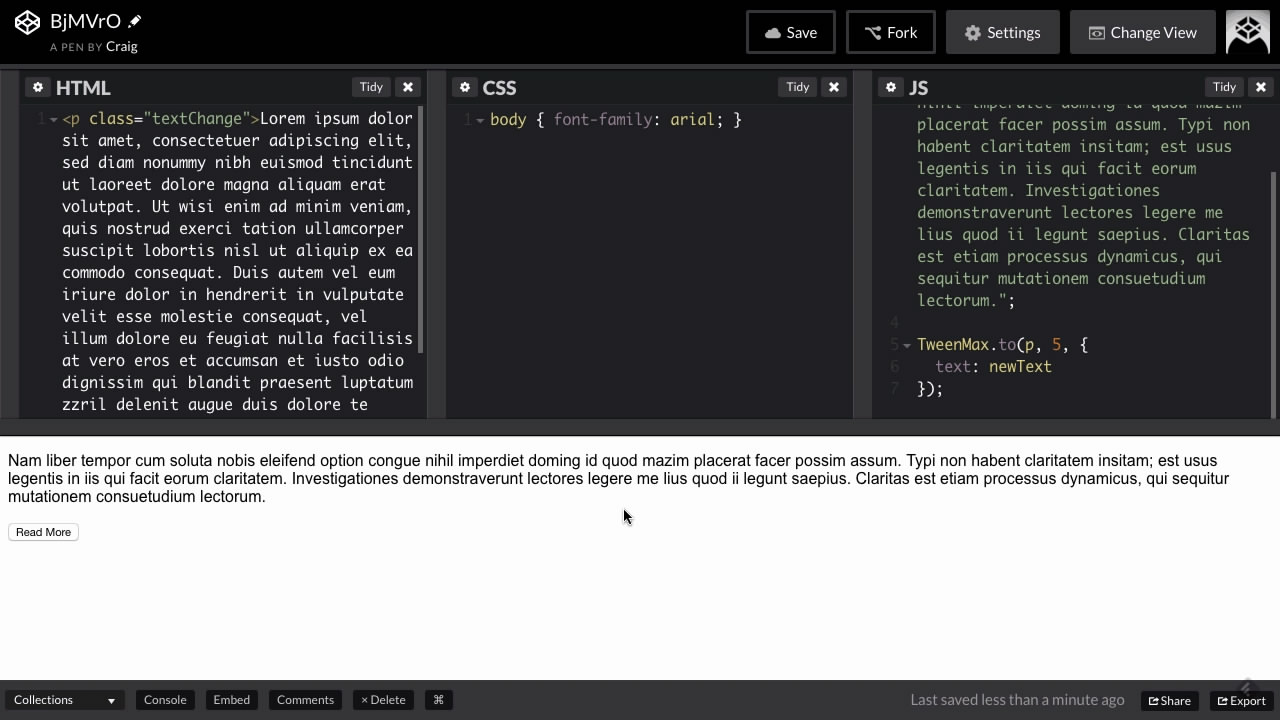
Task: Click the preview paragraph text
Action: pos(618,478)
